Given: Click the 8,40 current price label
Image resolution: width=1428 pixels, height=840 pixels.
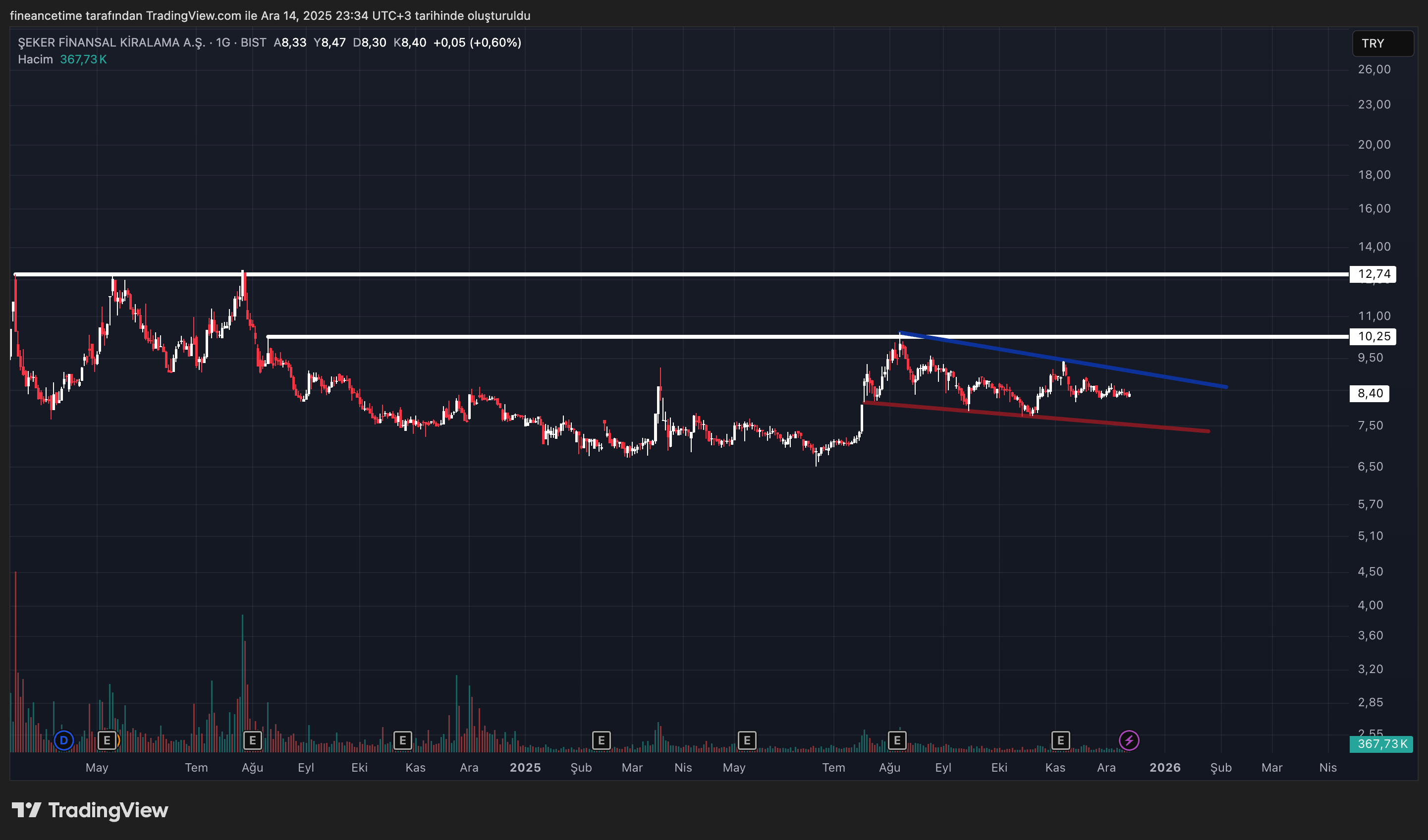Looking at the screenshot, I should click(1370, 393).
